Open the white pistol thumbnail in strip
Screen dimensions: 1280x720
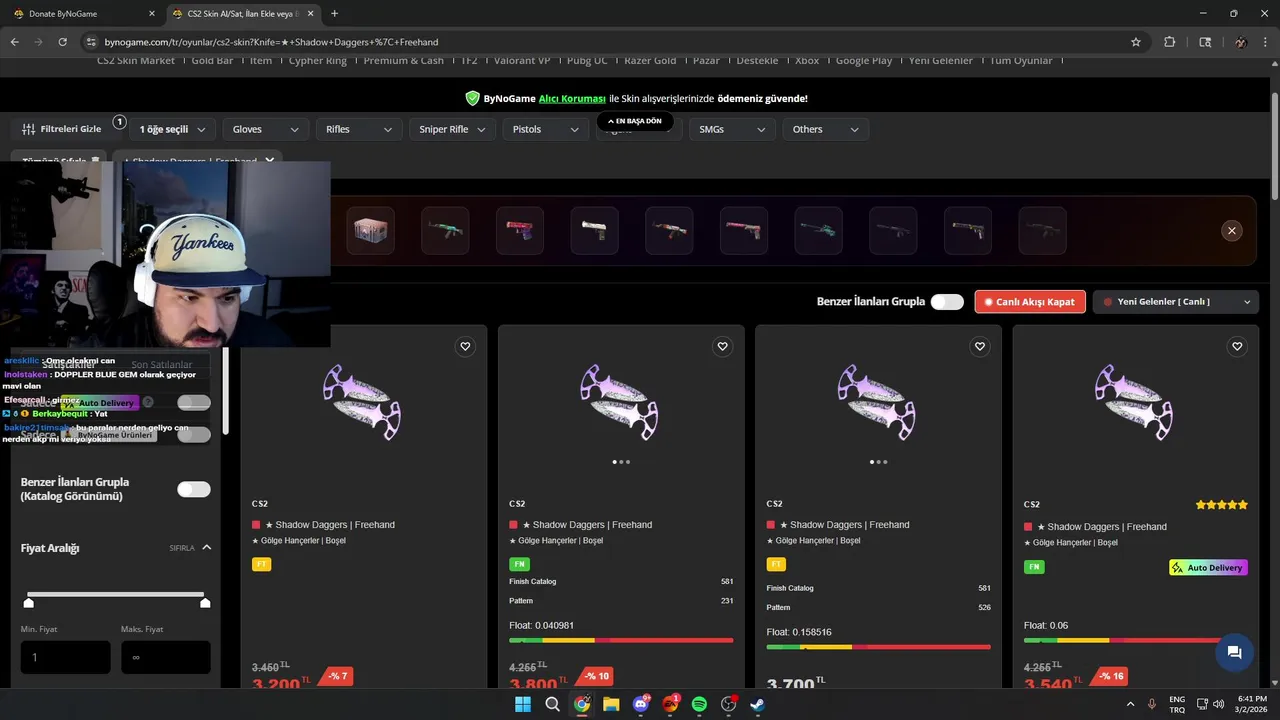point(594,230)
